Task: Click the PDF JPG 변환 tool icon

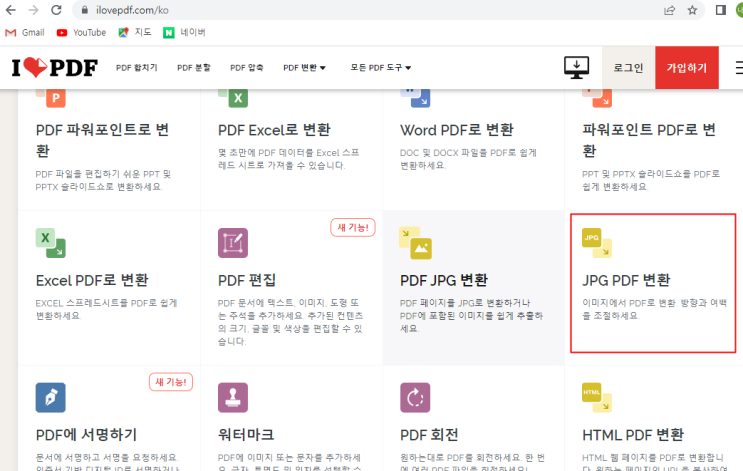Action: click(415, 243)
